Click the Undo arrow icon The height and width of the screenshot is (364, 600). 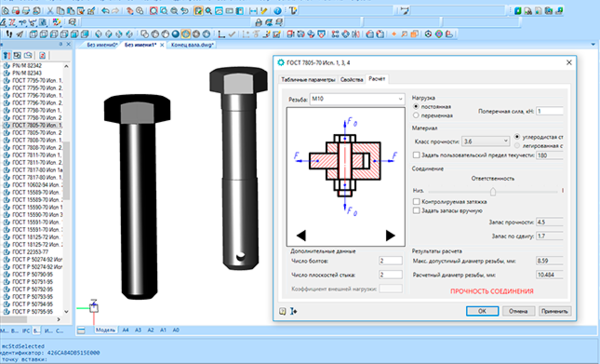click(105, 11)
